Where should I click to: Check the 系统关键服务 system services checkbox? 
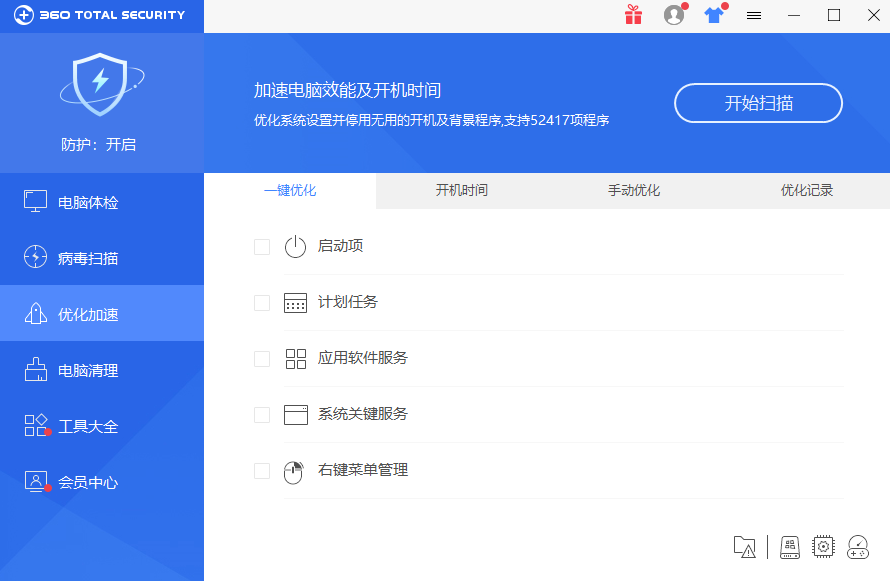coord(261,414)
